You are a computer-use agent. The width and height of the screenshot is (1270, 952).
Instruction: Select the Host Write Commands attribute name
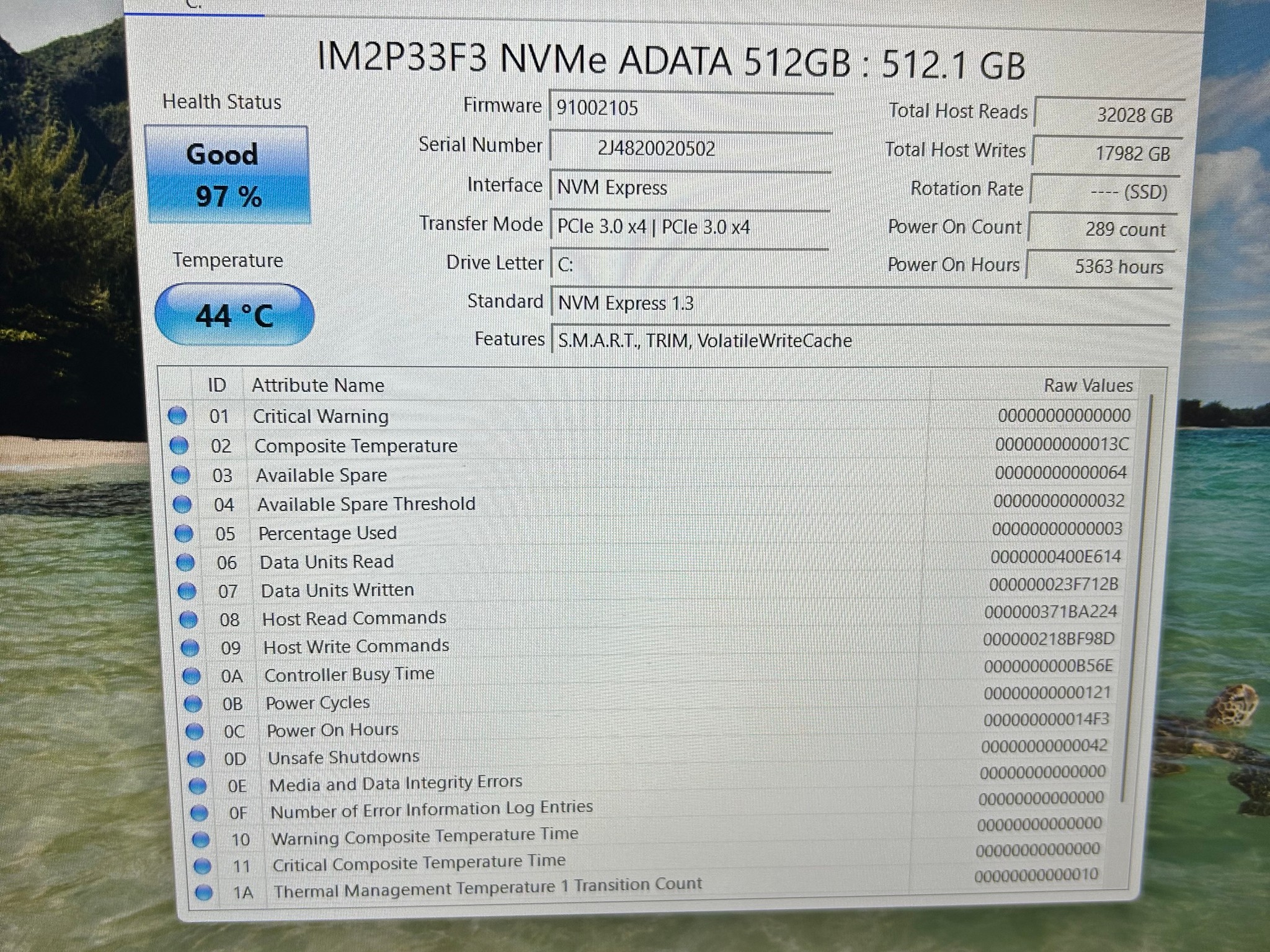(357, 646)
